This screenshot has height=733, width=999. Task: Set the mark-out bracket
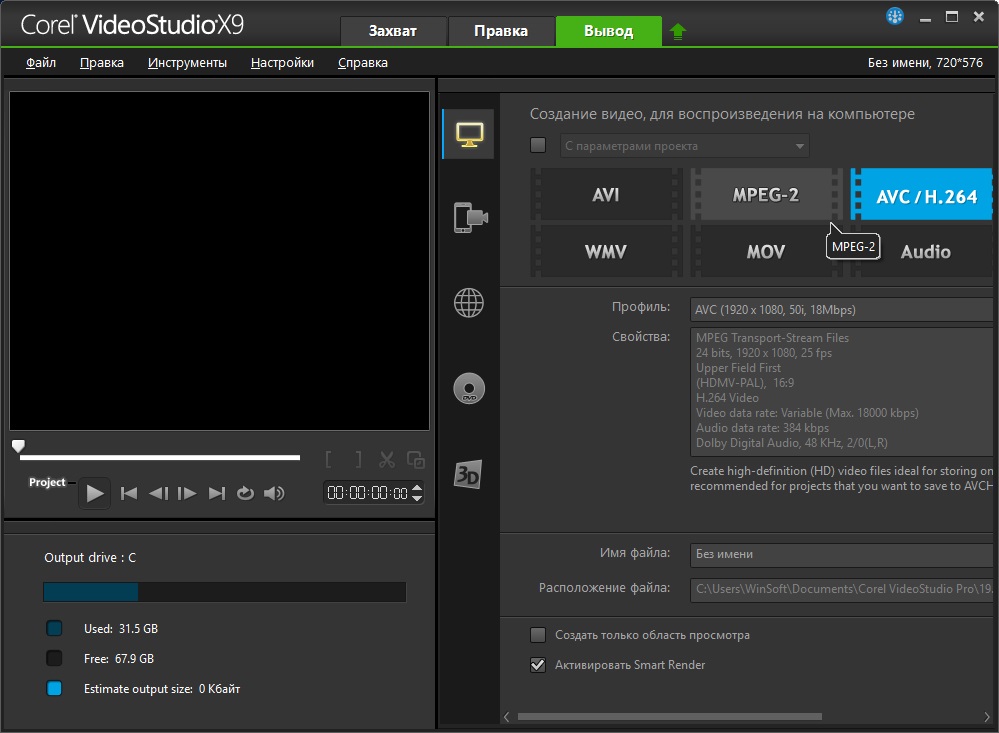click(x=358, y=460)
